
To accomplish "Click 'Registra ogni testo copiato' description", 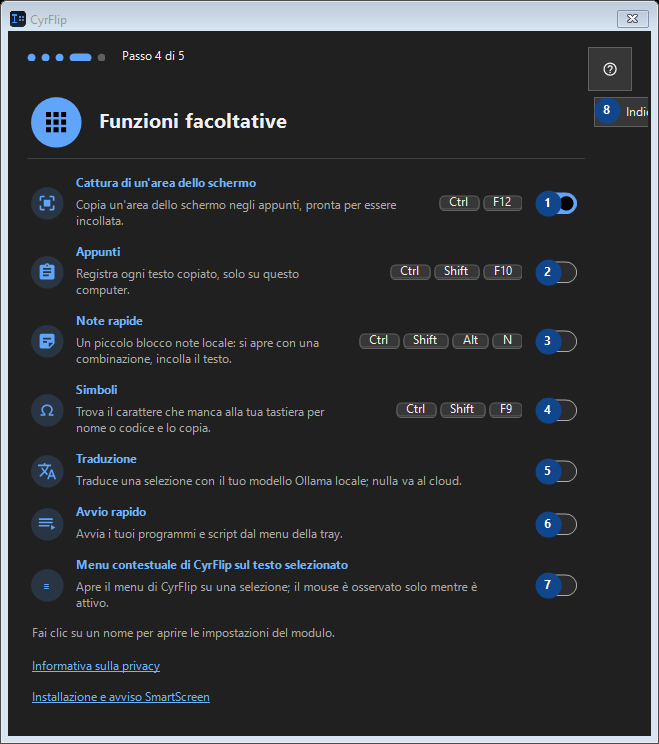I will (187, 282).
